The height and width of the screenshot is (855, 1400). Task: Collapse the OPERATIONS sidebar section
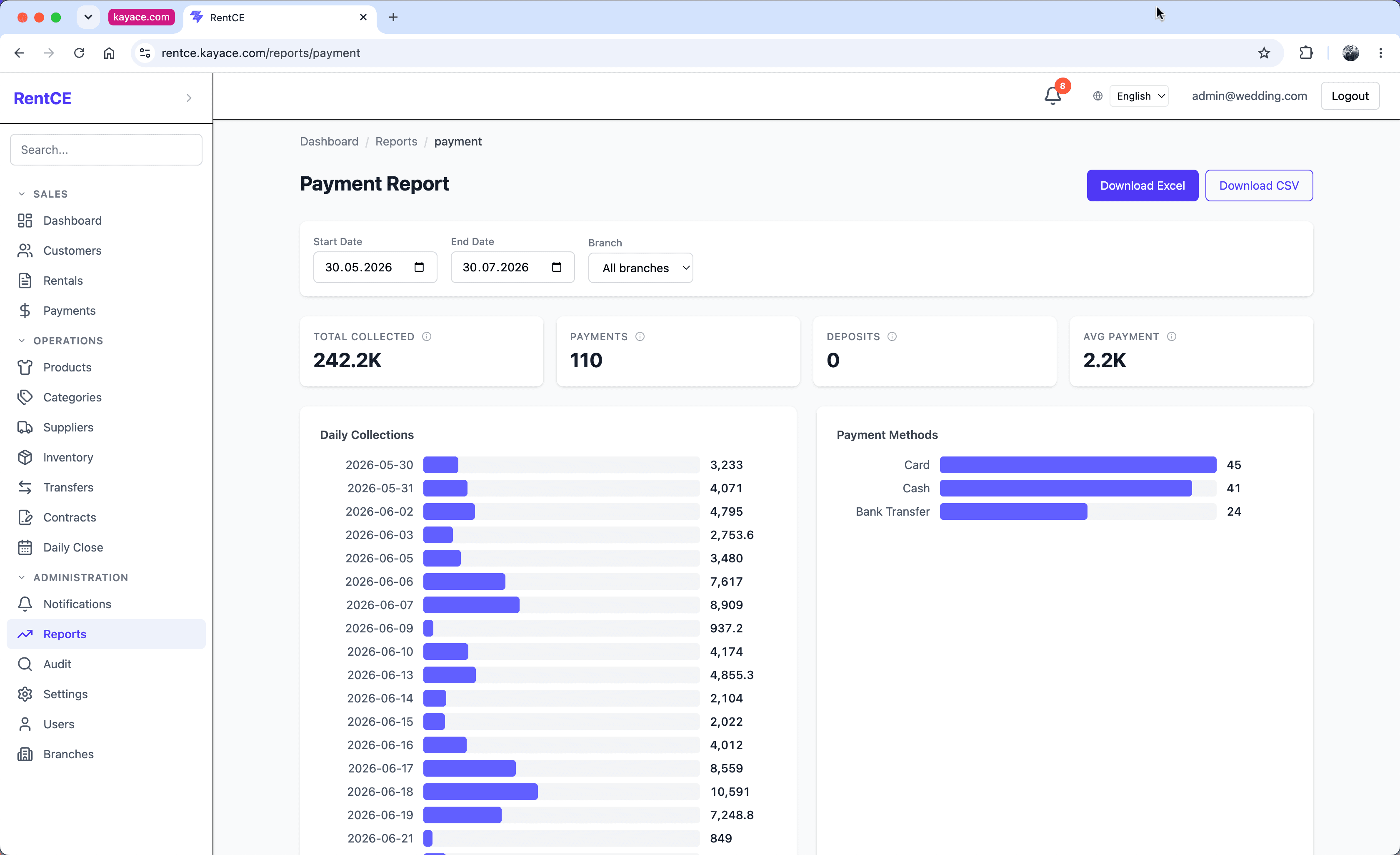(x=22, y=341)
